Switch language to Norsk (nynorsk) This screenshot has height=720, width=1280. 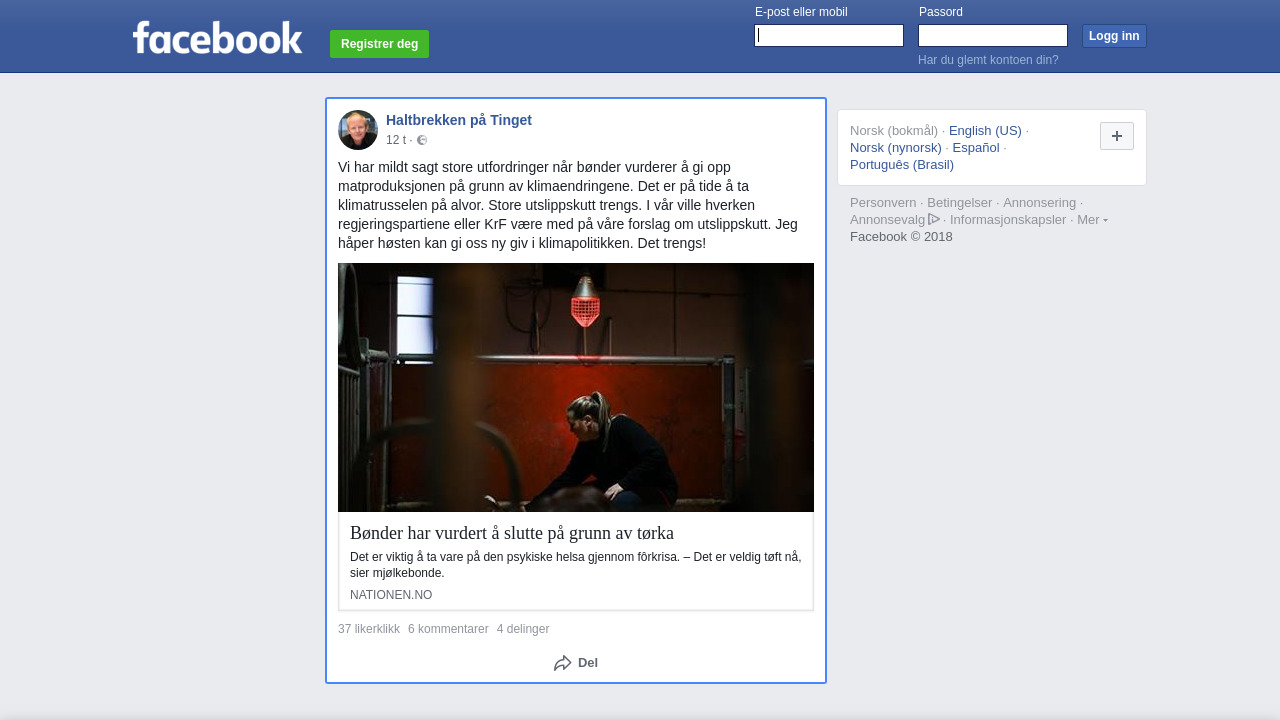pyautogui.click(x=896, y=148)
